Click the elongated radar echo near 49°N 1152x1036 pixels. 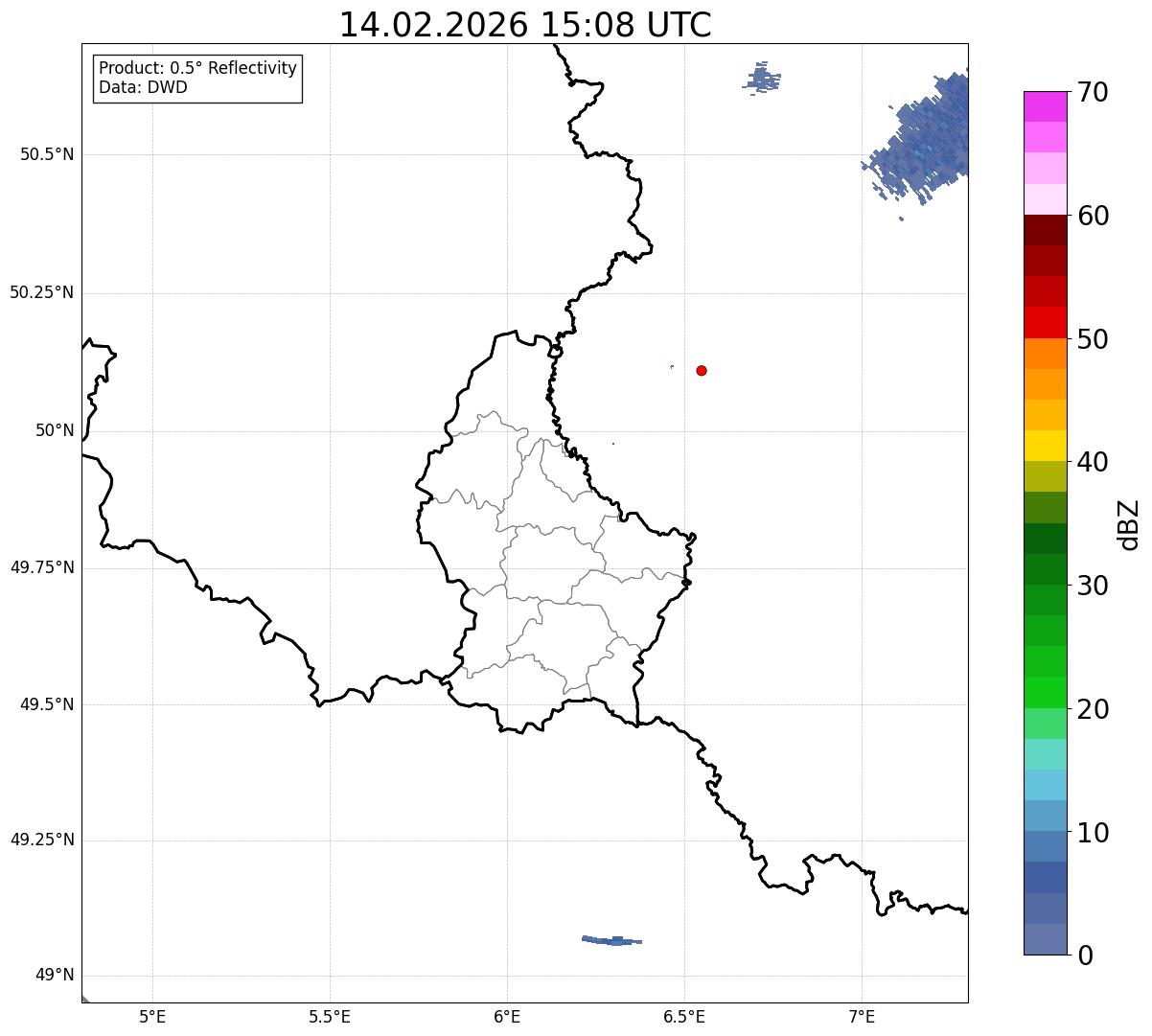[x=612, y=940]
